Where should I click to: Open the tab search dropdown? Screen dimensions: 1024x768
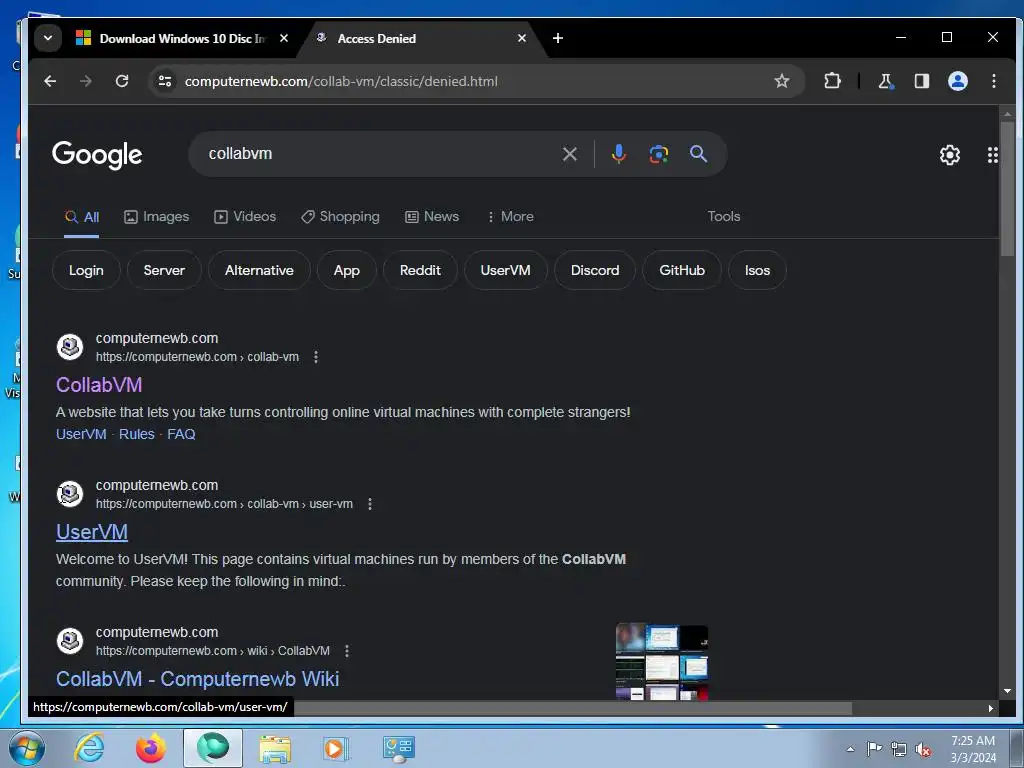click(x=48, y=39)
